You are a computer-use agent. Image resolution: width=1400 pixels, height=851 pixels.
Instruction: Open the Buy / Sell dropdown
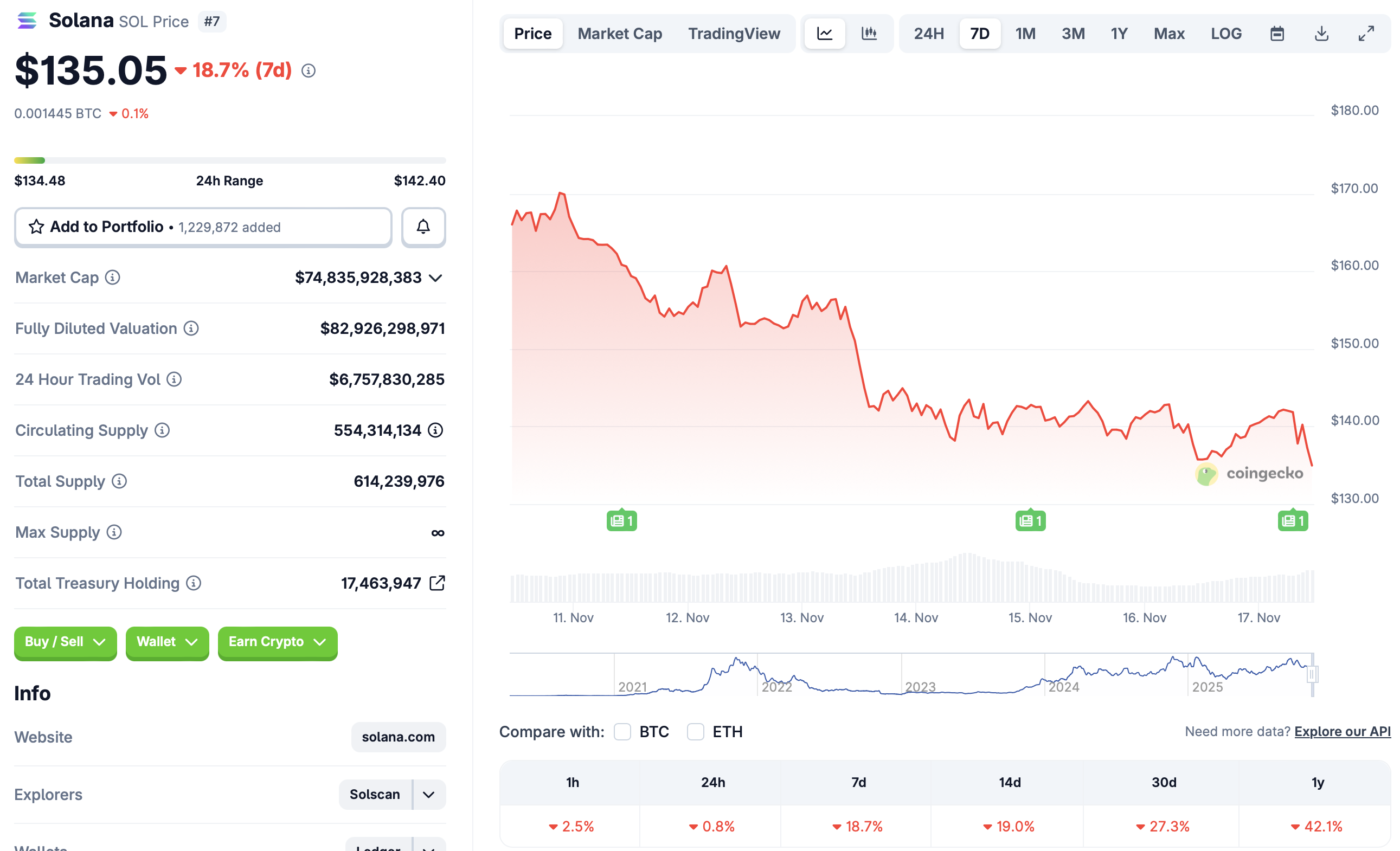(x=66, y=642)
